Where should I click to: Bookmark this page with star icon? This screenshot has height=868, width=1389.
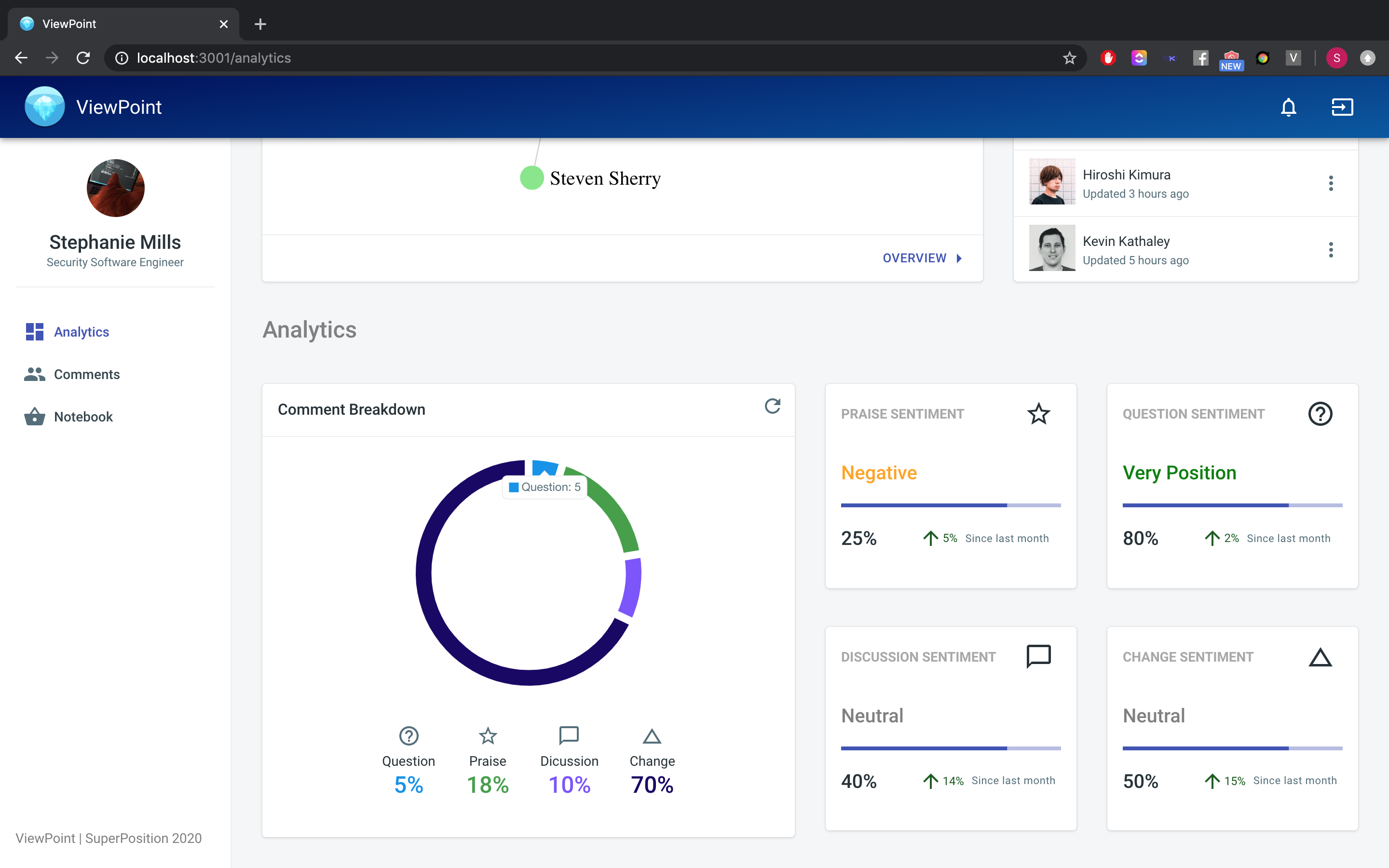(x=1069, y=58)
